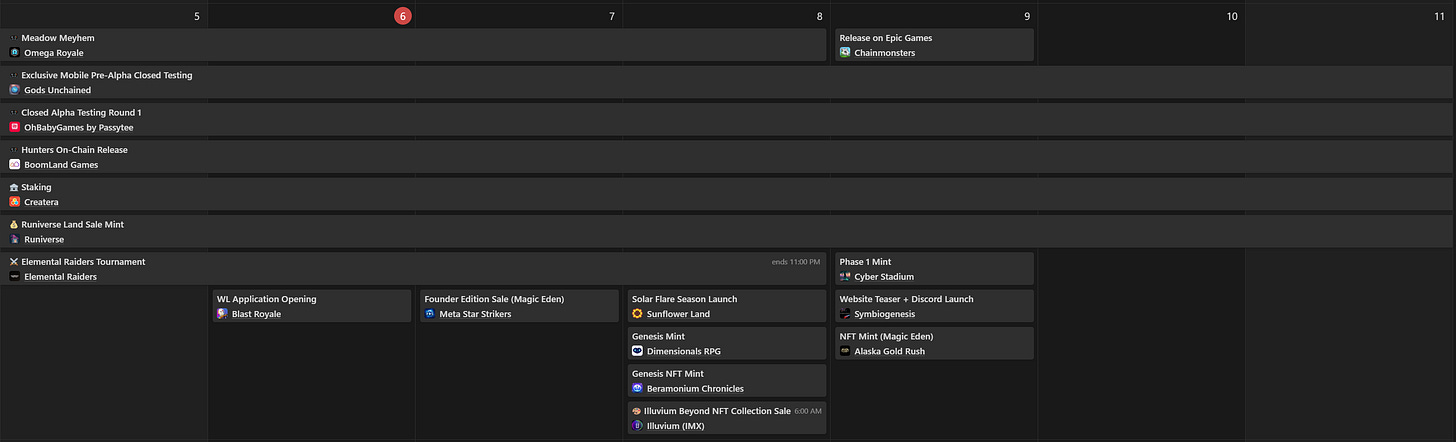Click the Blast Royale logo icon

(222, 314)
